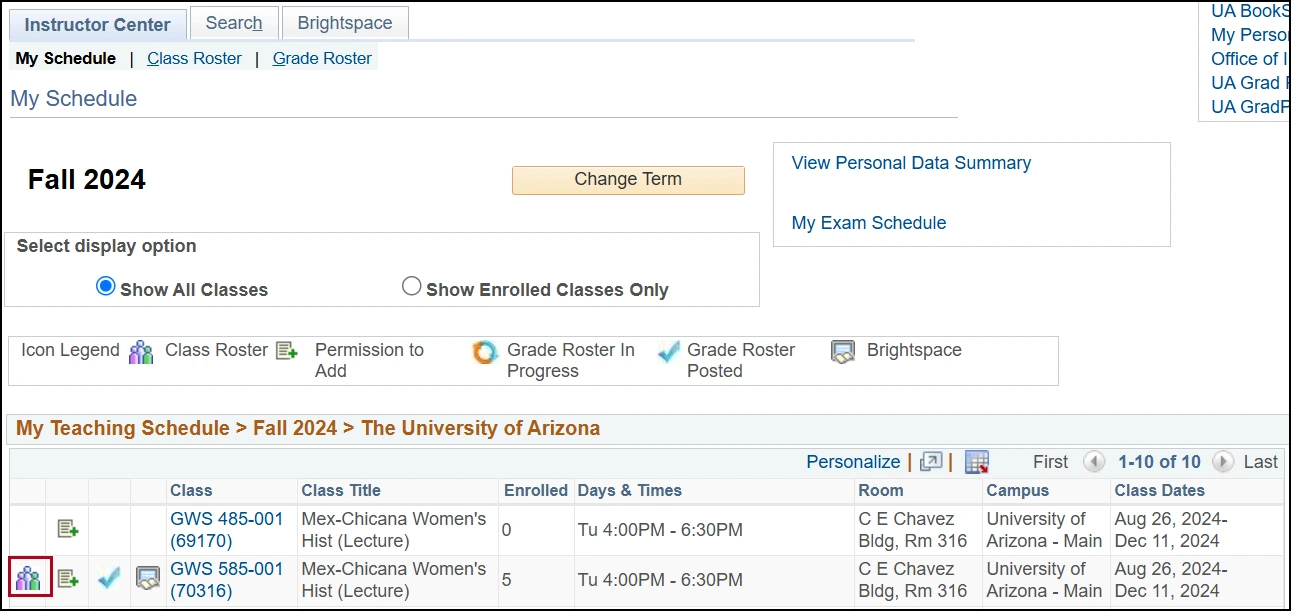
Task: Click 'Tu 4:00PM - 6:30PM' in GWS 485-001 row
Action: (x=660, y=530)
